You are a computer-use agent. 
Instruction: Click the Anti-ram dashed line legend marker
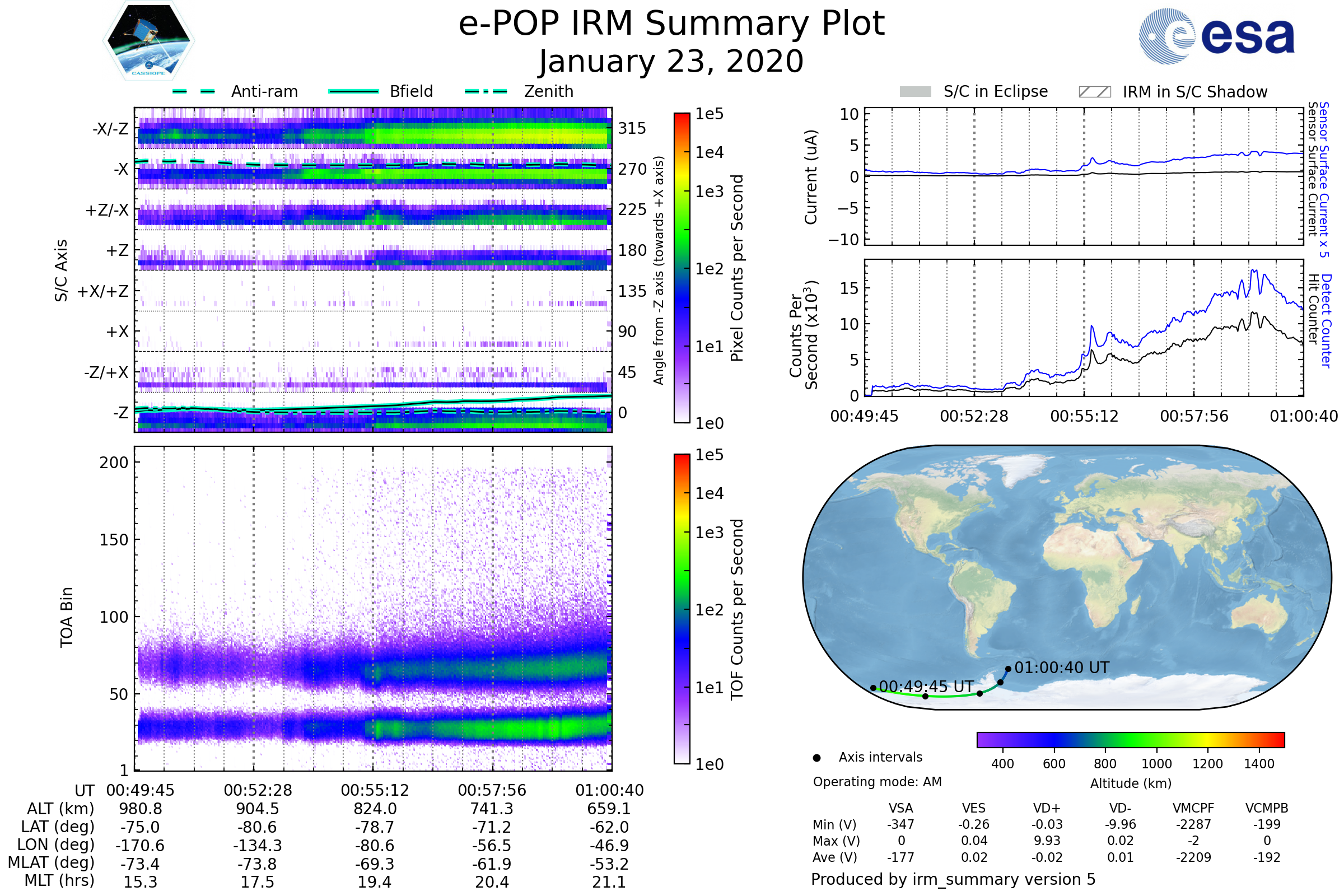[x=194, y=91]
